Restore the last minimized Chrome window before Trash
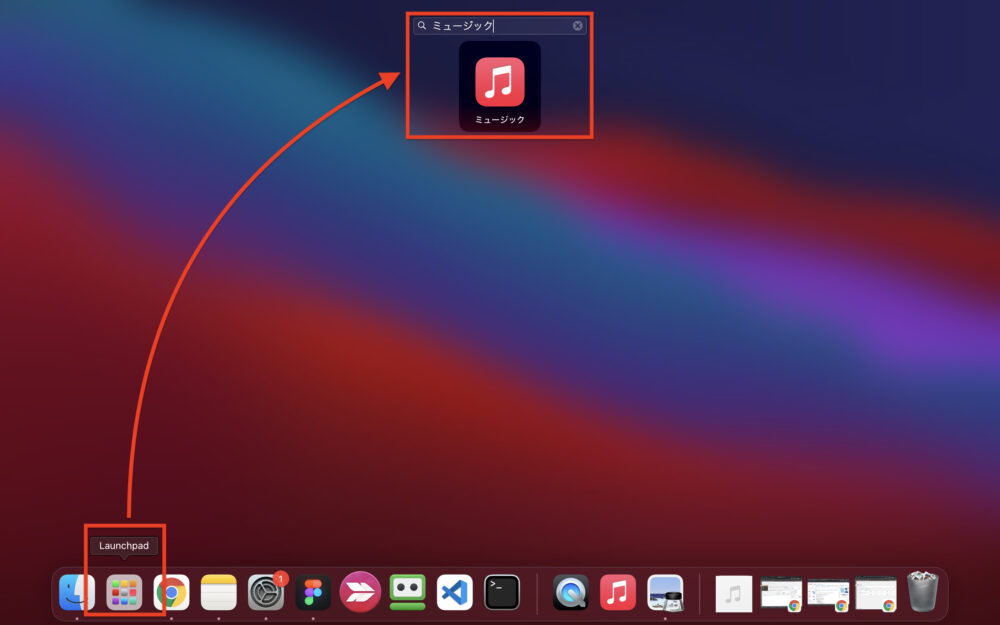Viewport: 1000px width, 625px height. [876, 594]
